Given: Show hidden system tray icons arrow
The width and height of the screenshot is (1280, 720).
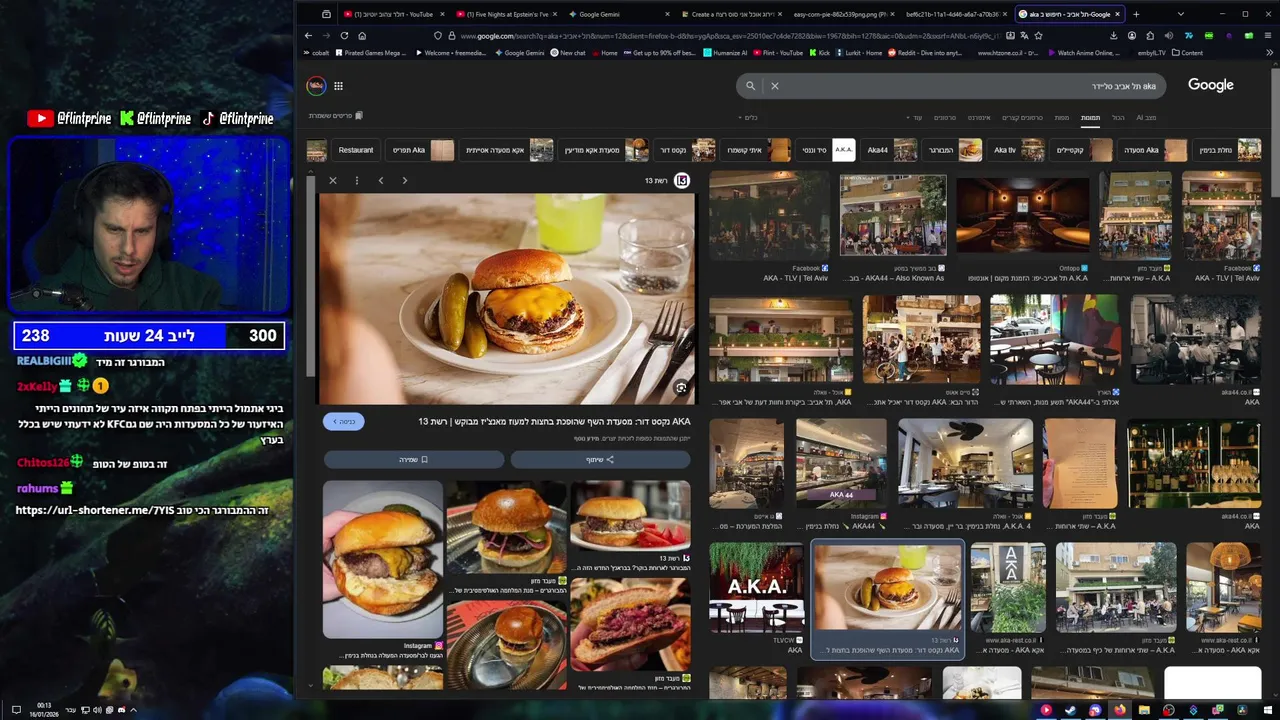Looking at the screenshot, I should (x=133, y=710).
